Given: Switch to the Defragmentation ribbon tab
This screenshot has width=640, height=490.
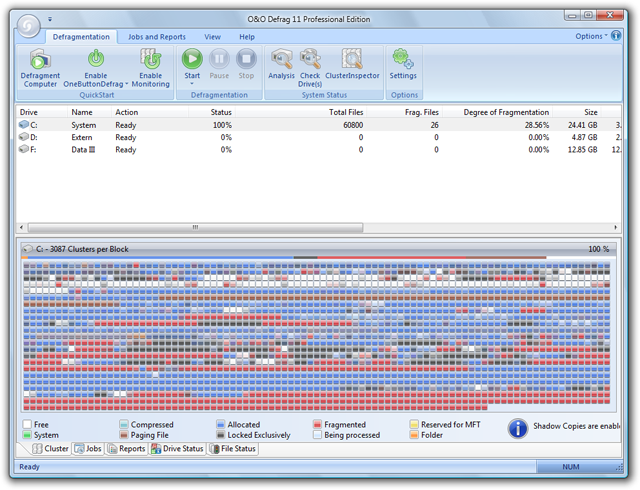Looking at the screenshot, I should (x=81, y=37).
